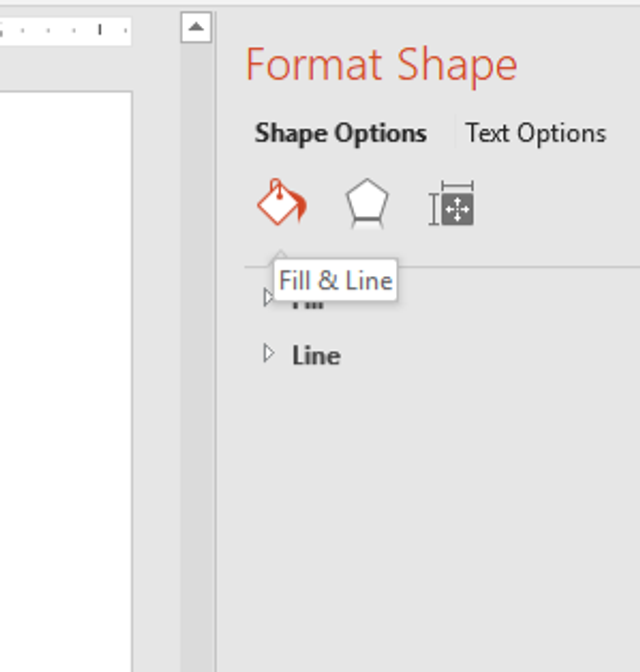Click the pointer notch under Fill & Line
640x672 pixels.
(281, 257)
